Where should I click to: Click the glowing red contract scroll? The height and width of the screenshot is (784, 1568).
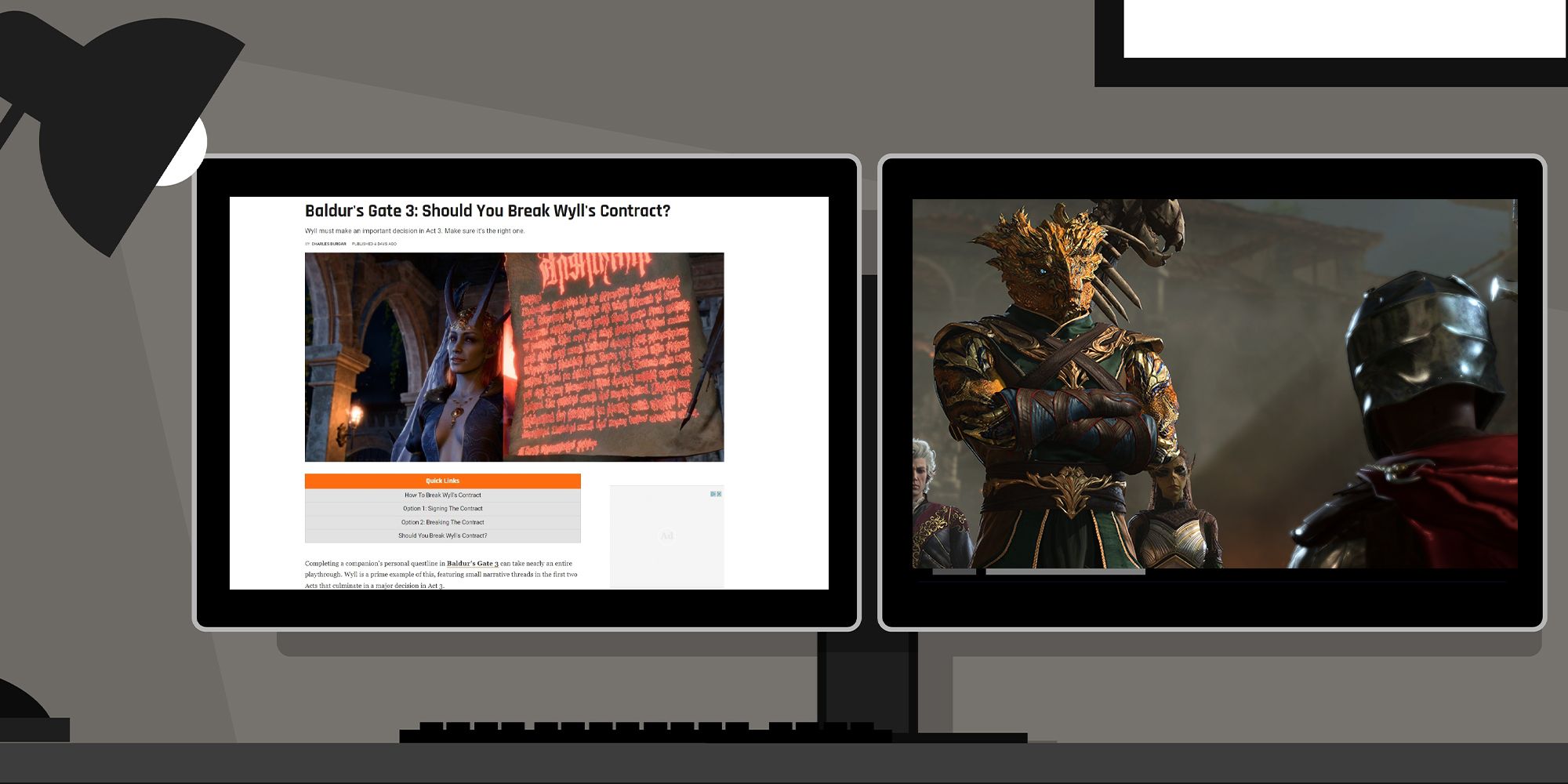point(612,353)
